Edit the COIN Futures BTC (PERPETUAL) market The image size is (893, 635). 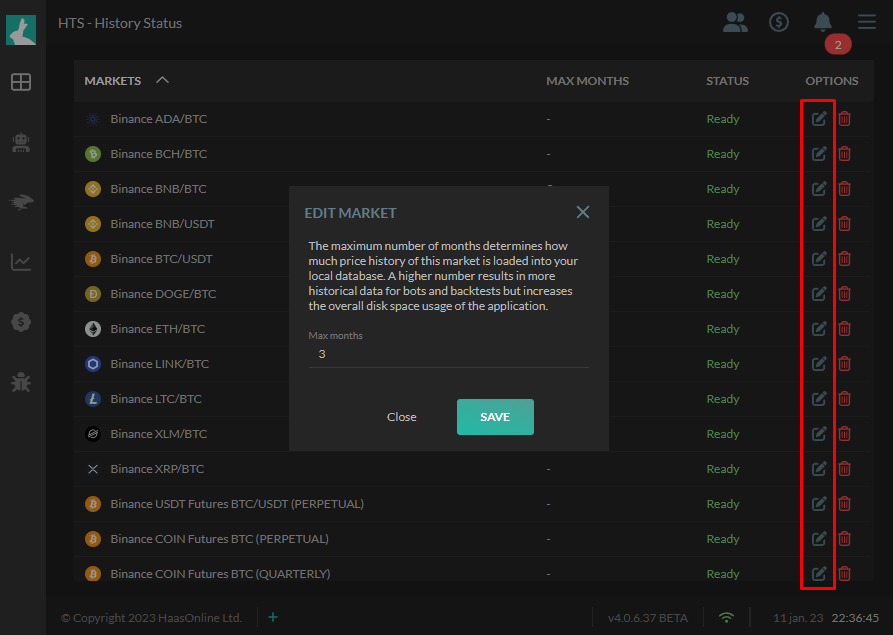tap(819, 539)
